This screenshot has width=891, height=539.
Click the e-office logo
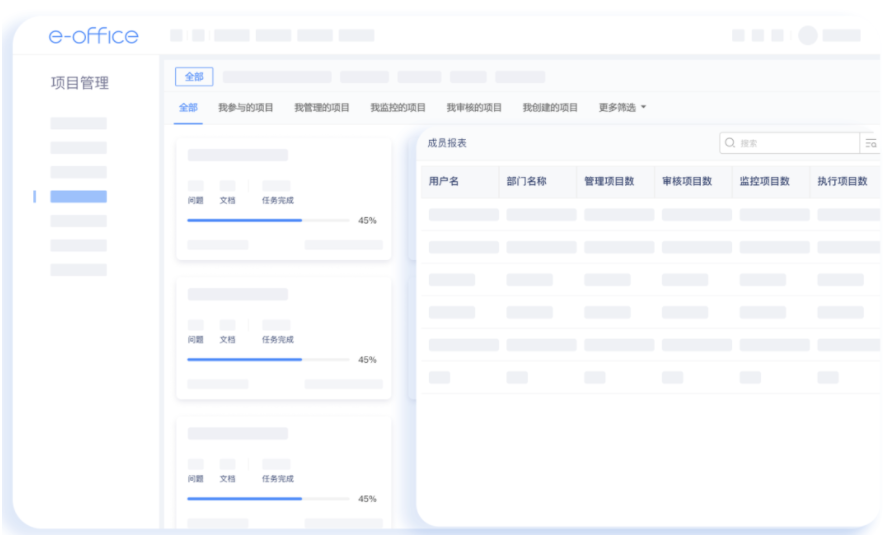93,36
